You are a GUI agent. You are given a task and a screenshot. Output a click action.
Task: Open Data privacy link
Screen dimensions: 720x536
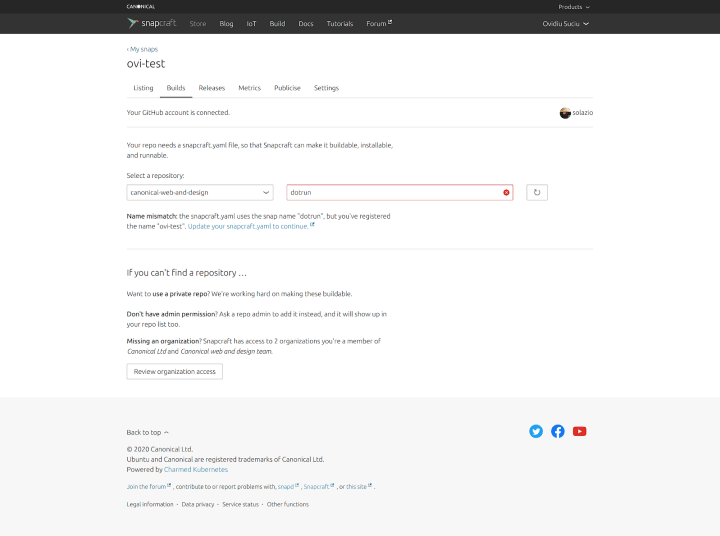tap(198, 504)
